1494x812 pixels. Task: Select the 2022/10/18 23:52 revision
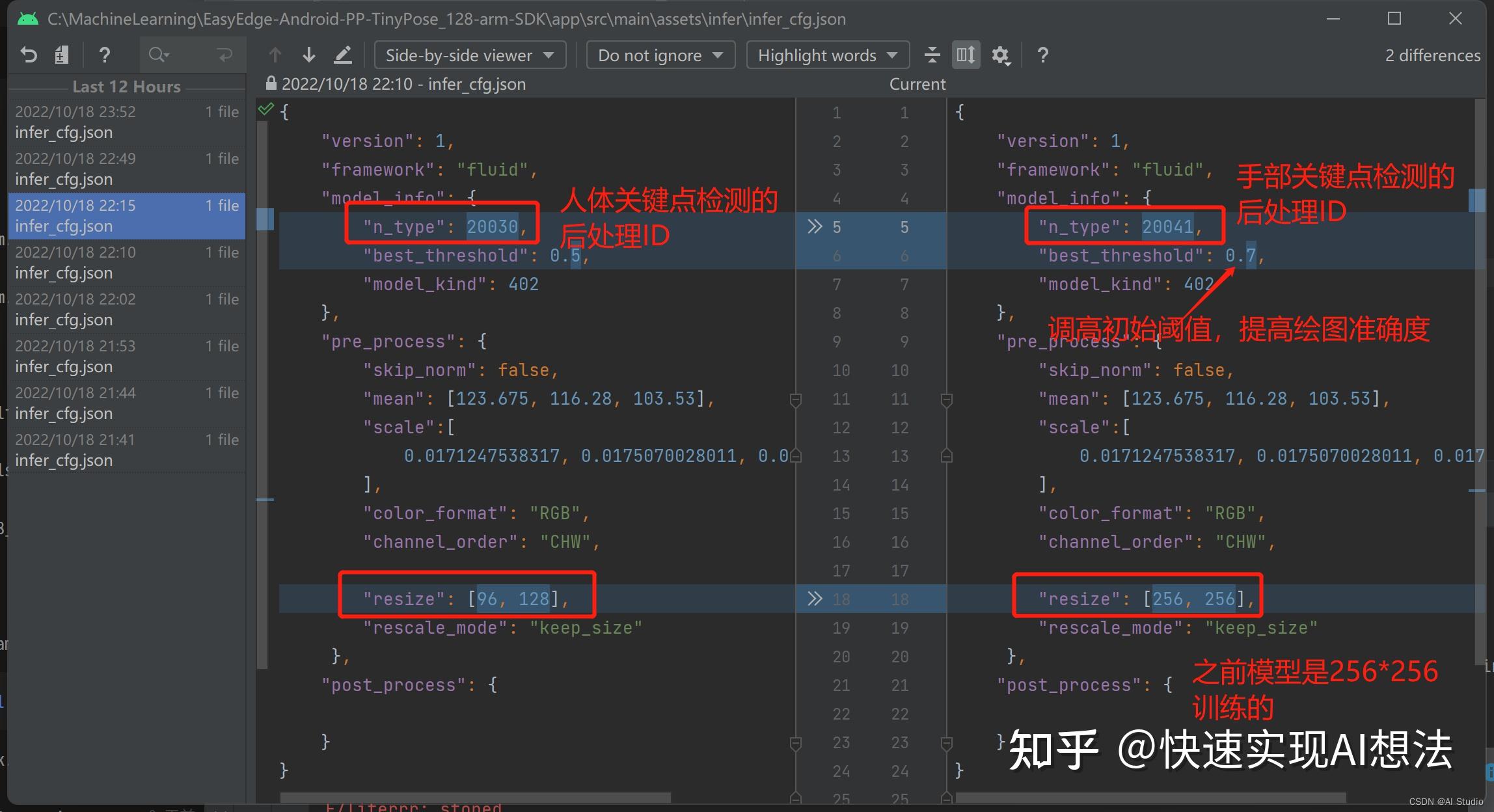[127, 122]
